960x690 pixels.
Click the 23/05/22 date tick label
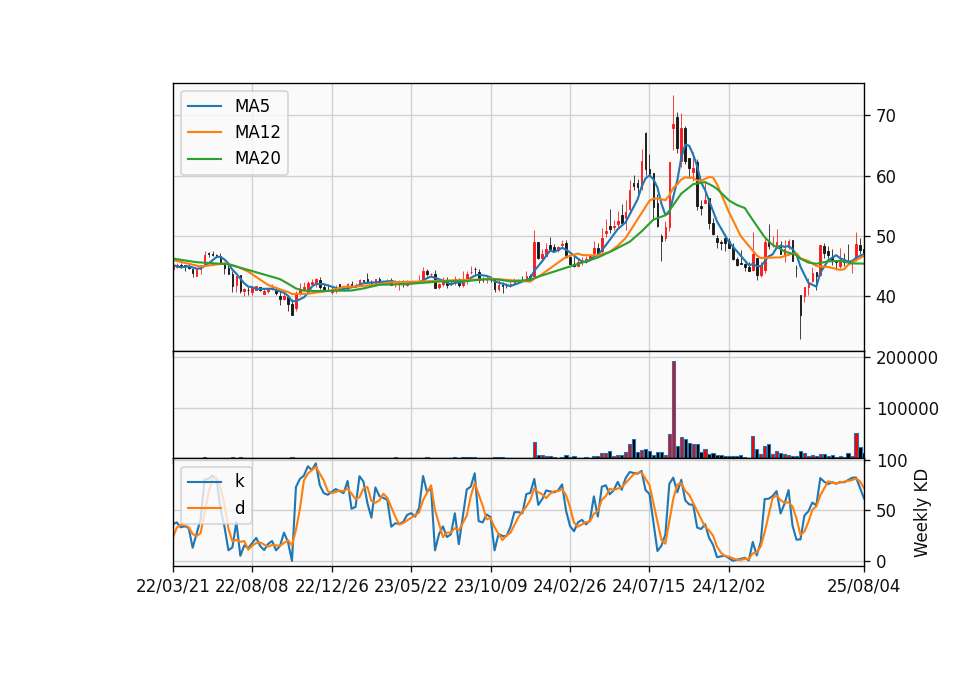pos(411,586)
